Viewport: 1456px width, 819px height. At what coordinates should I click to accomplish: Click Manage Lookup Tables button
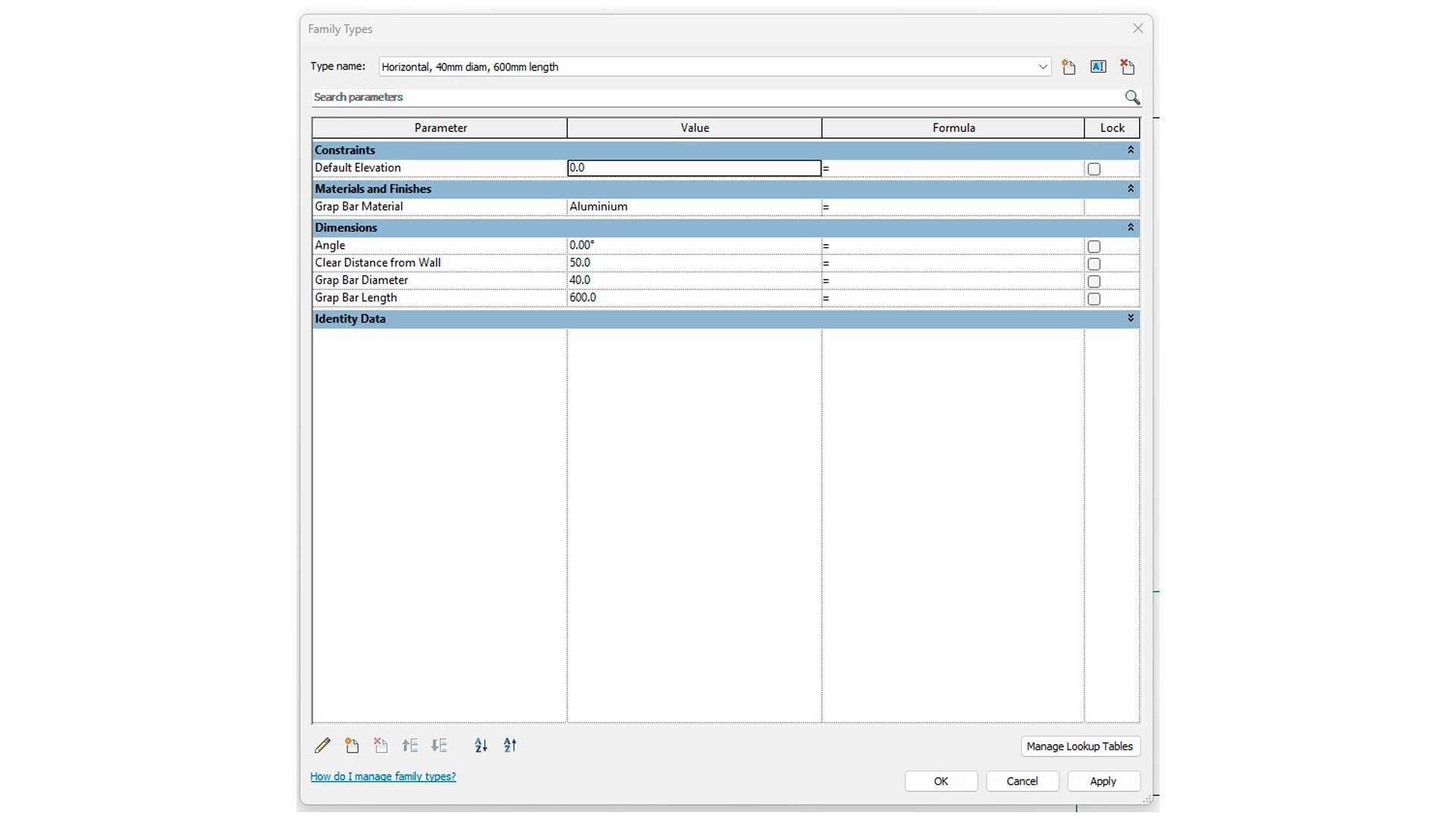pos(1079,746)
